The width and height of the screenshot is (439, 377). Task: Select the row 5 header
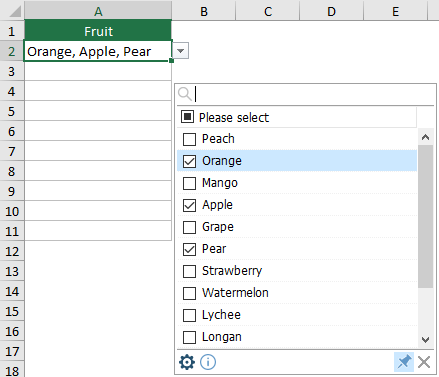click(12, 111)
